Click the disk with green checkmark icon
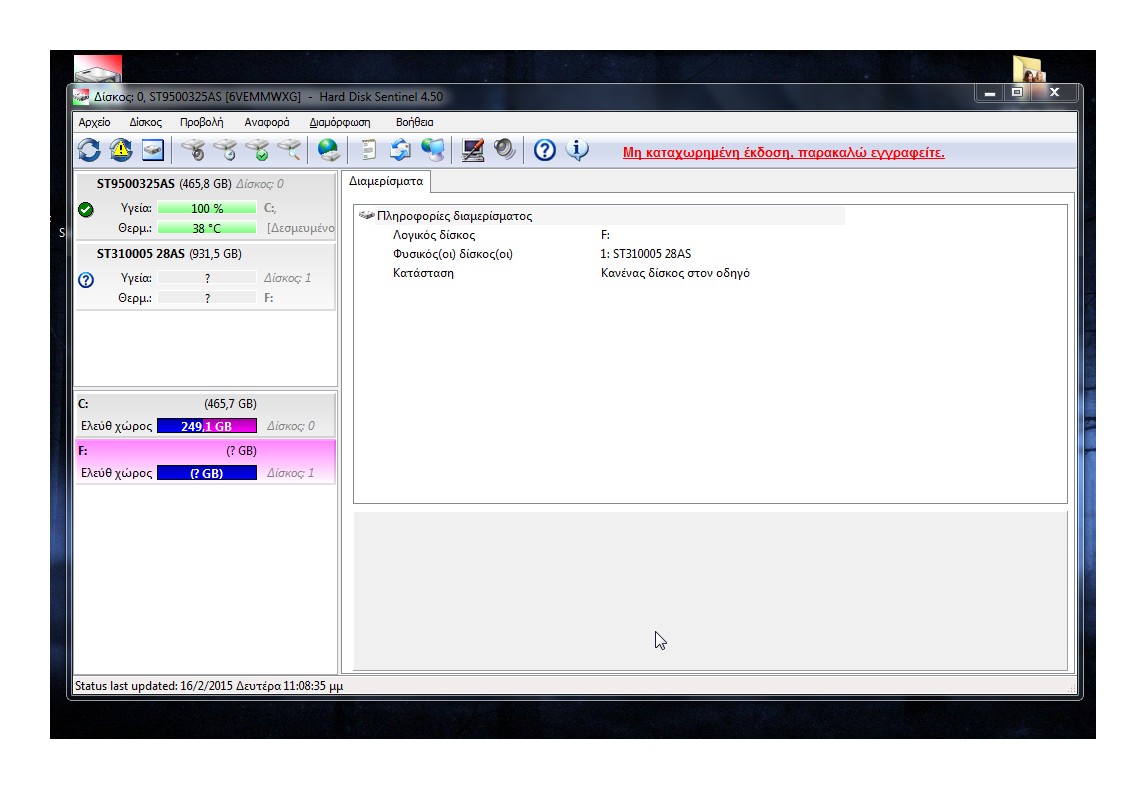Image resolution: width=1146 pixels, height=789 pixels. pos(258,150)
